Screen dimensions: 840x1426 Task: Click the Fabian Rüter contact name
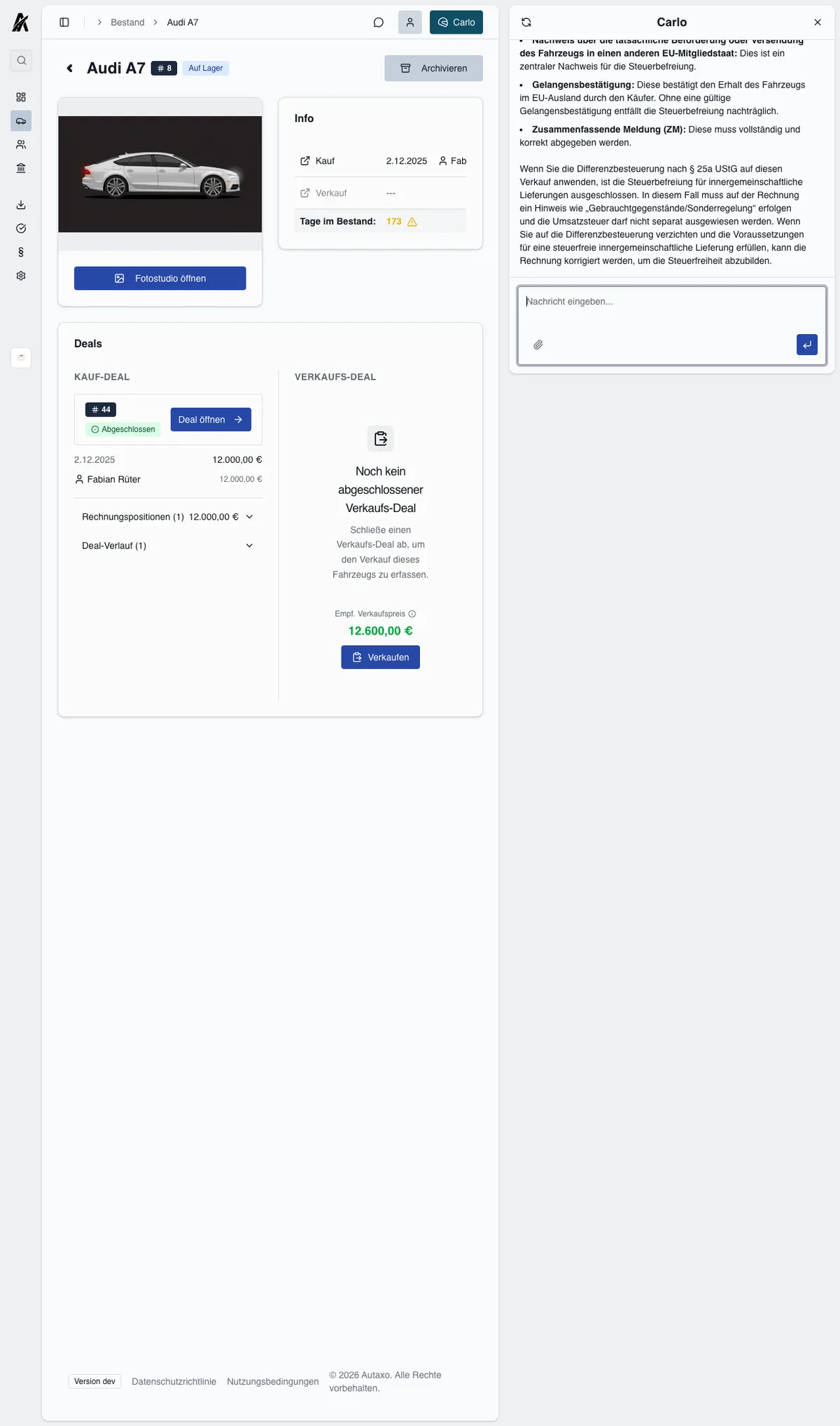tap(113, 480)
